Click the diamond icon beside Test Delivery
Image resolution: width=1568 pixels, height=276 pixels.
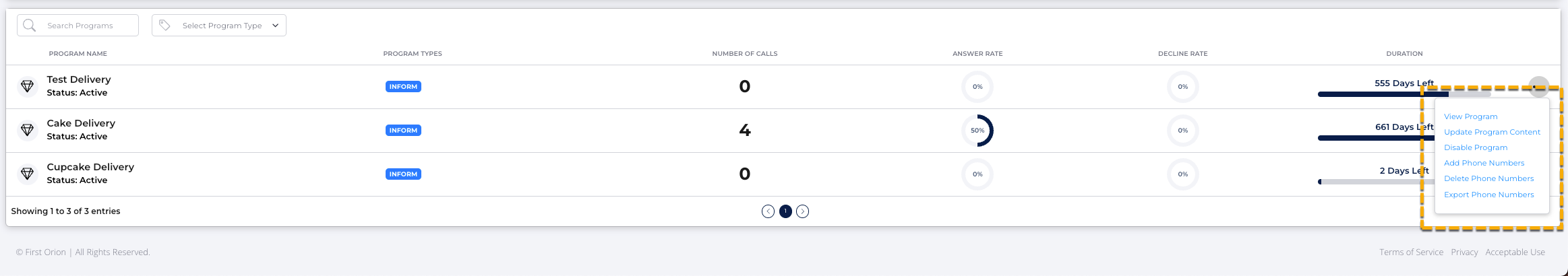[x=27, y=86]
